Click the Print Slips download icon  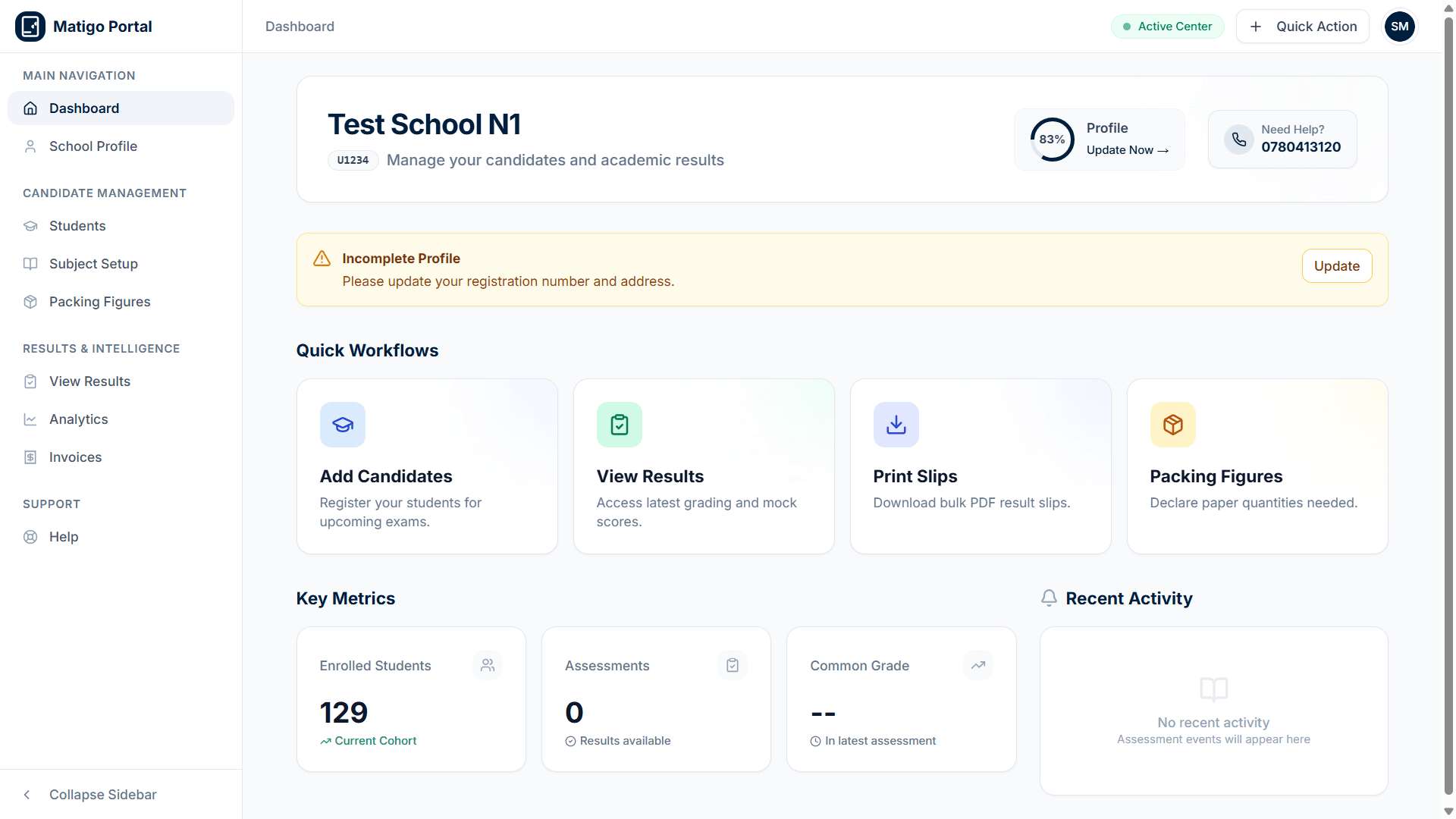[x=896, y=425]
